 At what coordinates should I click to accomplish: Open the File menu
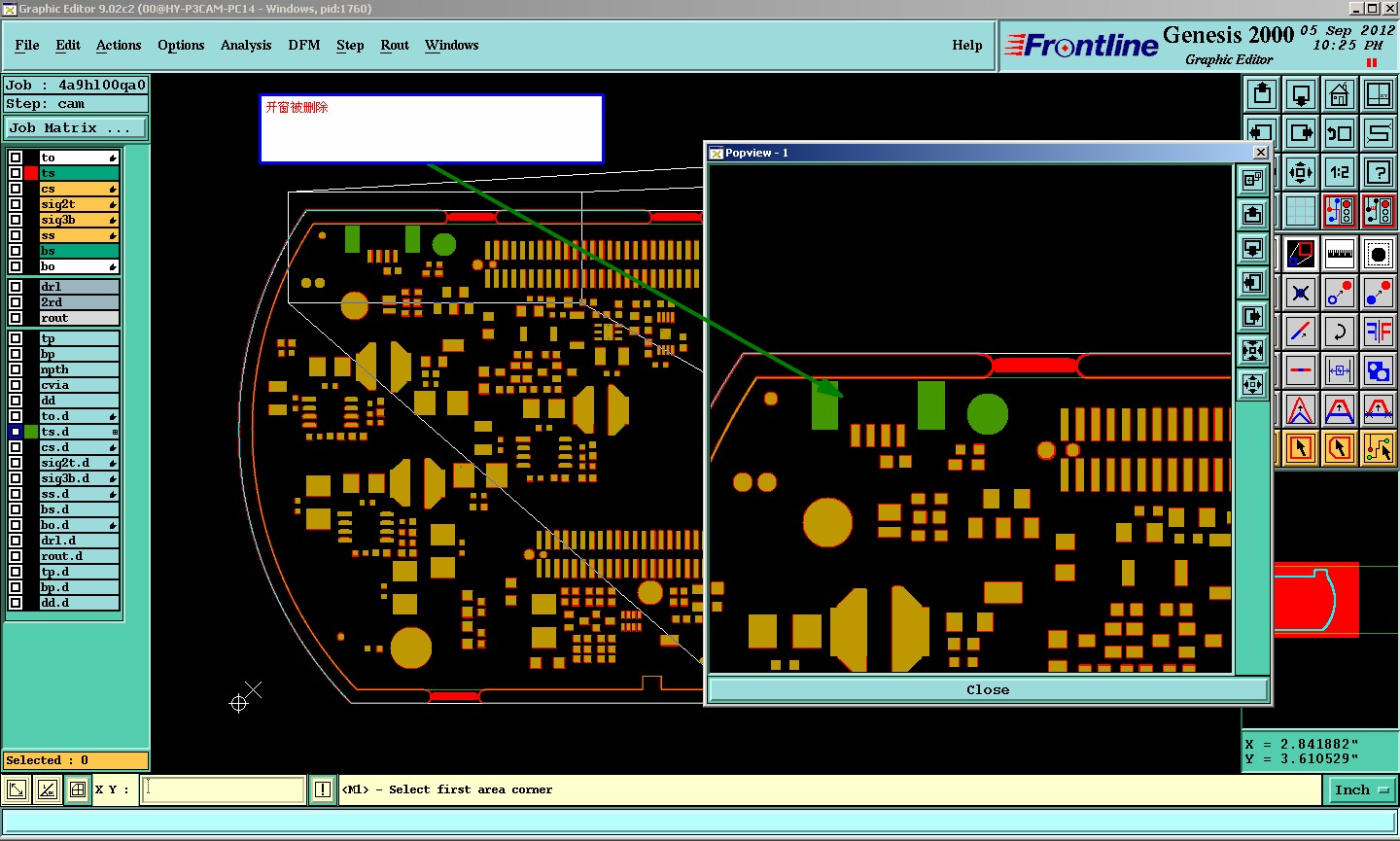coord(27,45)
